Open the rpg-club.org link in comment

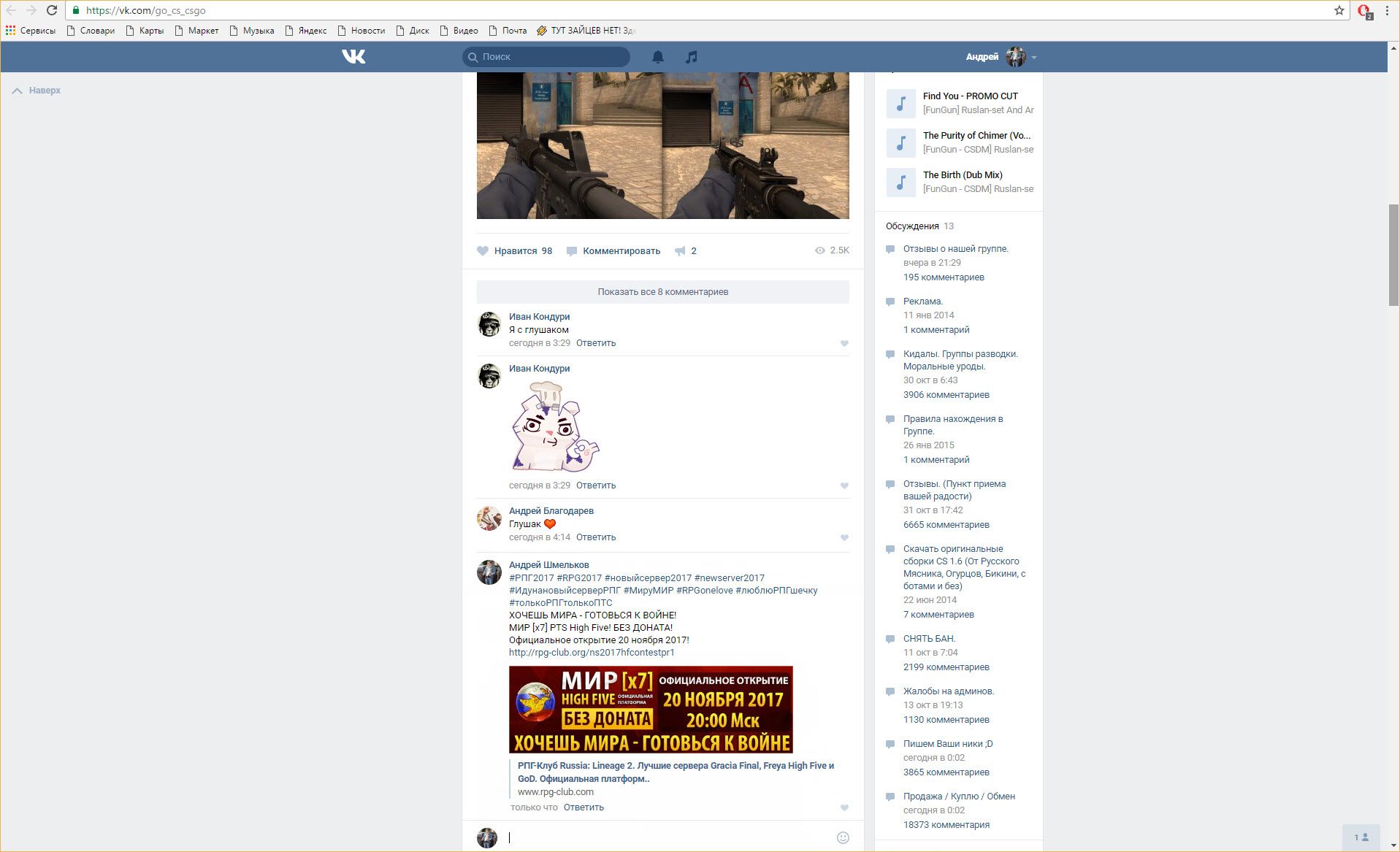pos(592,653)
